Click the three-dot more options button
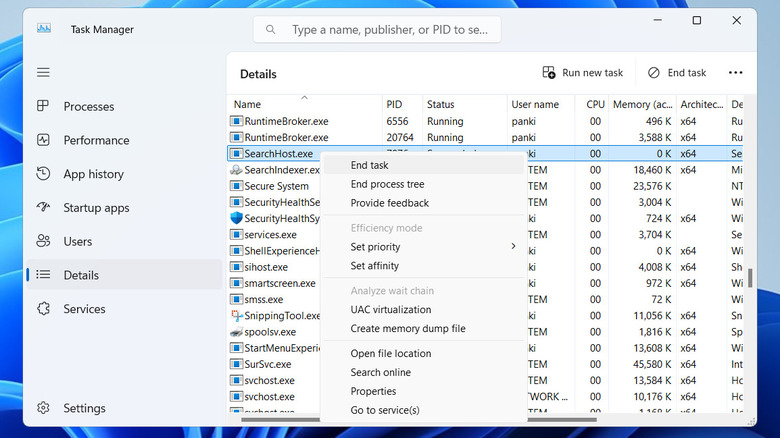This screenshot has width=780, height=438. [x=736, y=73]
